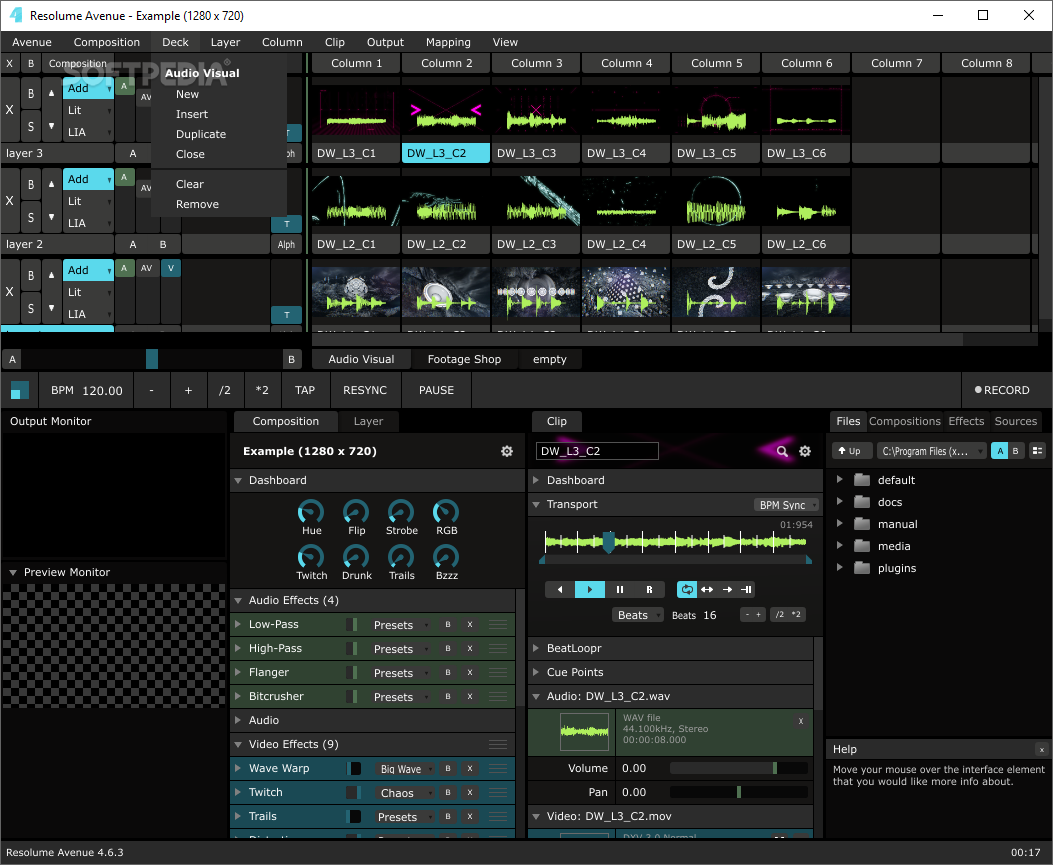Select random playback R button
The width and height of the screenshot is (1053, 865).
649,590
